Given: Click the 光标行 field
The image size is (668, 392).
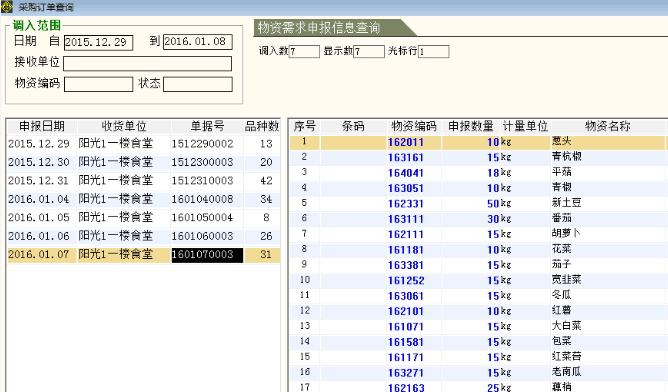Looking at the screenshot, I should pos(434,52).
